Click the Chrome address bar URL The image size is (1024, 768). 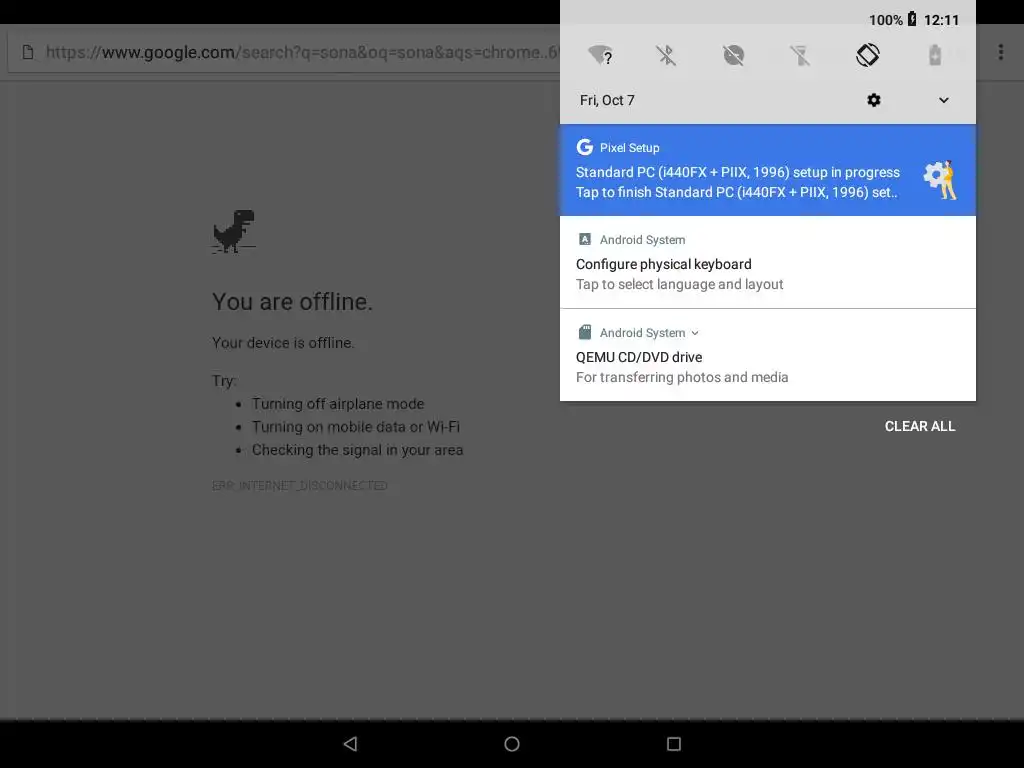point(301,52)
